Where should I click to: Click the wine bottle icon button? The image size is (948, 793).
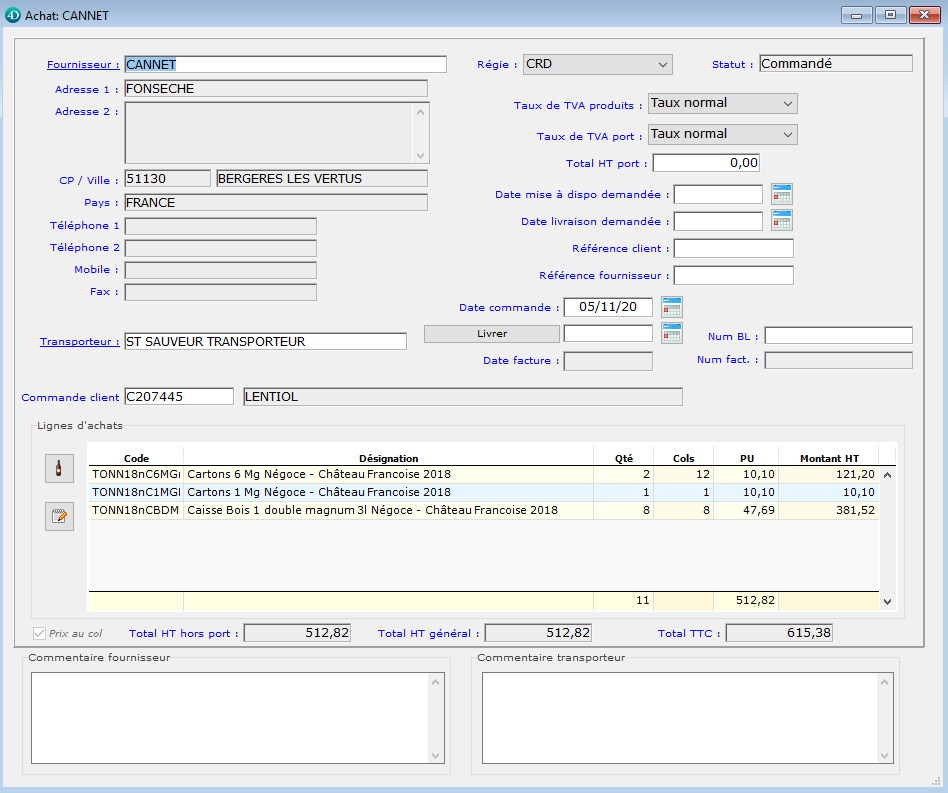[x=59, y=467]
